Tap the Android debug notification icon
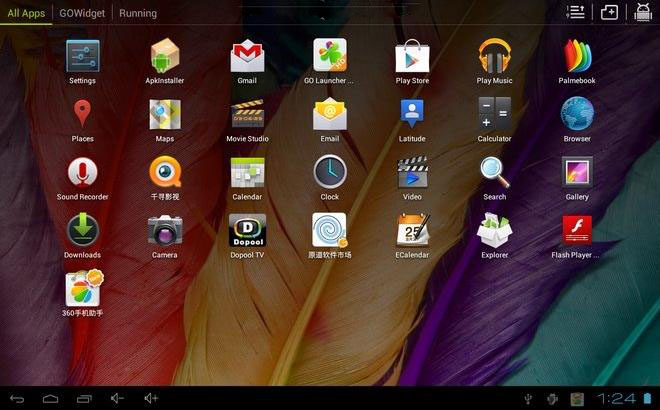Screen dimensions: 660x410 click(552, 399)
